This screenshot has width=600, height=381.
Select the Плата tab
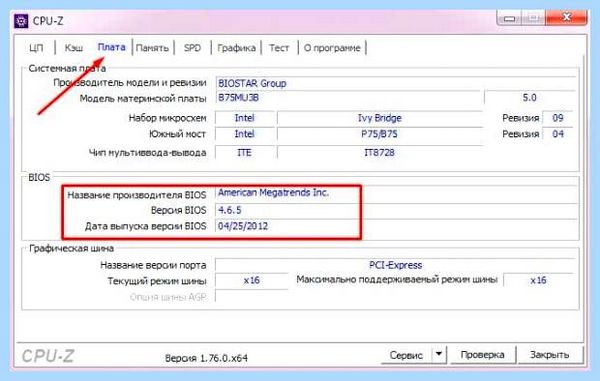[x=111, y=47]
